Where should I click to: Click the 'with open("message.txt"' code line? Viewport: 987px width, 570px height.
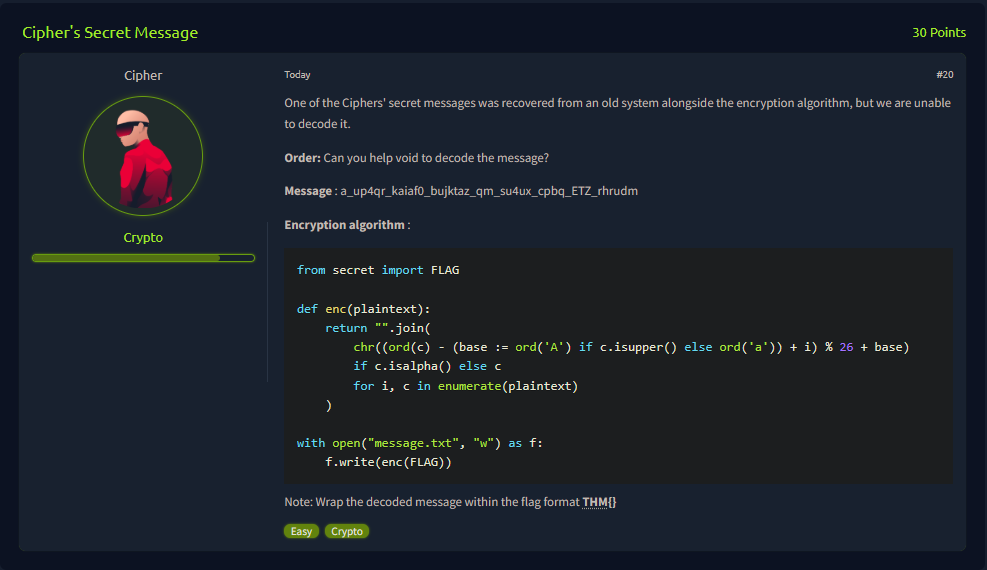(419, 443)
